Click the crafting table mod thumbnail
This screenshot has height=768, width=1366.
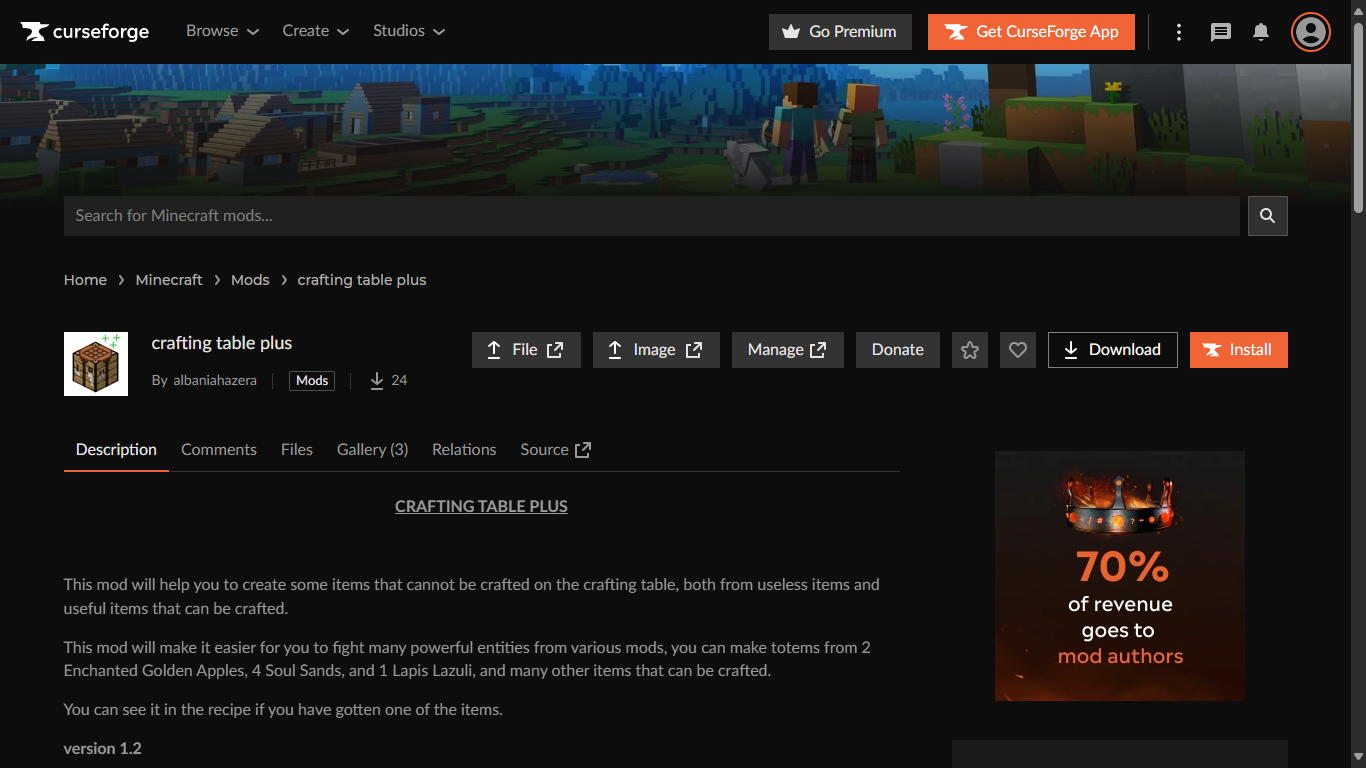(96, 364)
